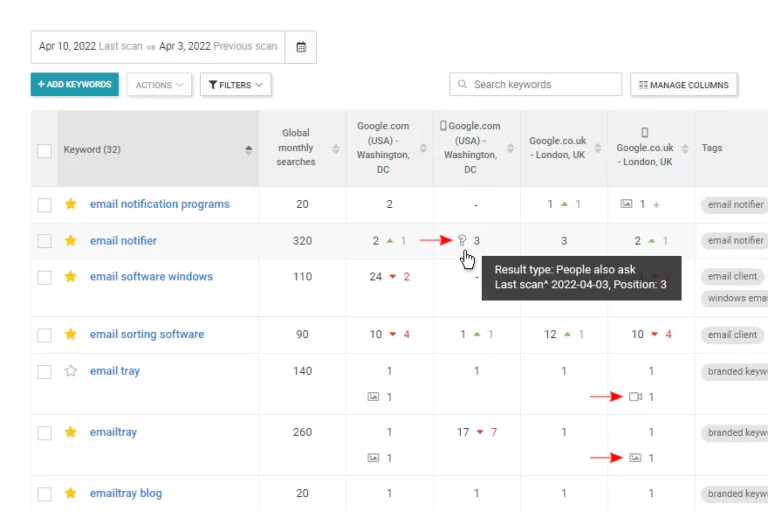Viewport: 768px width, 511px height.
Task: Click the windows email tag
Action: pyautogui.click(x=735, y=298)
